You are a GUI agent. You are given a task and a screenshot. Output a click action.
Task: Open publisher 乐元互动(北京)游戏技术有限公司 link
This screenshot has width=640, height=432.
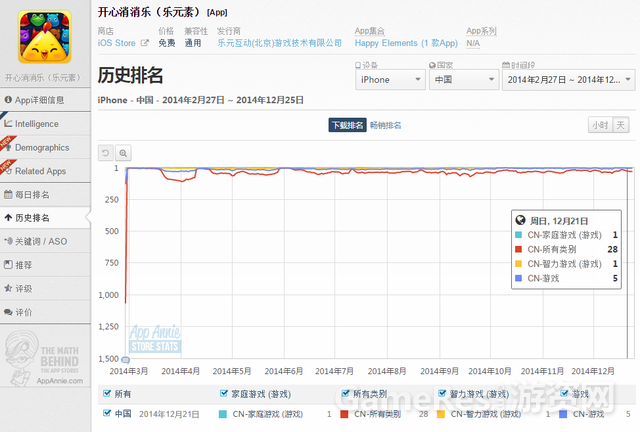(x=279, y=43)
